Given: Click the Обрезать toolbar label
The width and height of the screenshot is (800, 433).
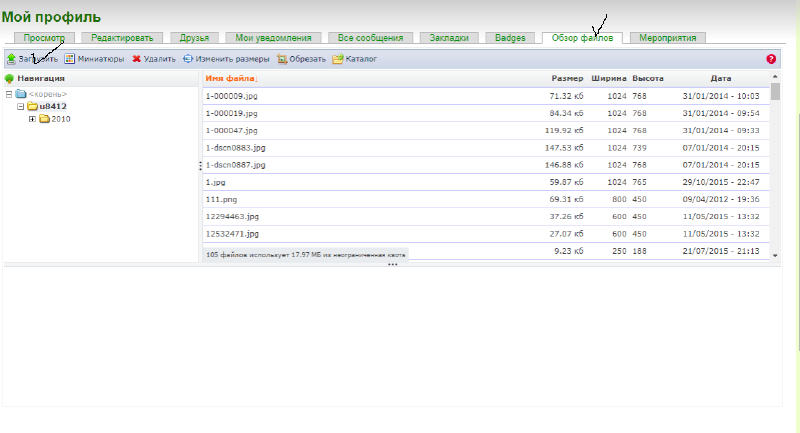Looking at the screenshot, I should [307, 59].
